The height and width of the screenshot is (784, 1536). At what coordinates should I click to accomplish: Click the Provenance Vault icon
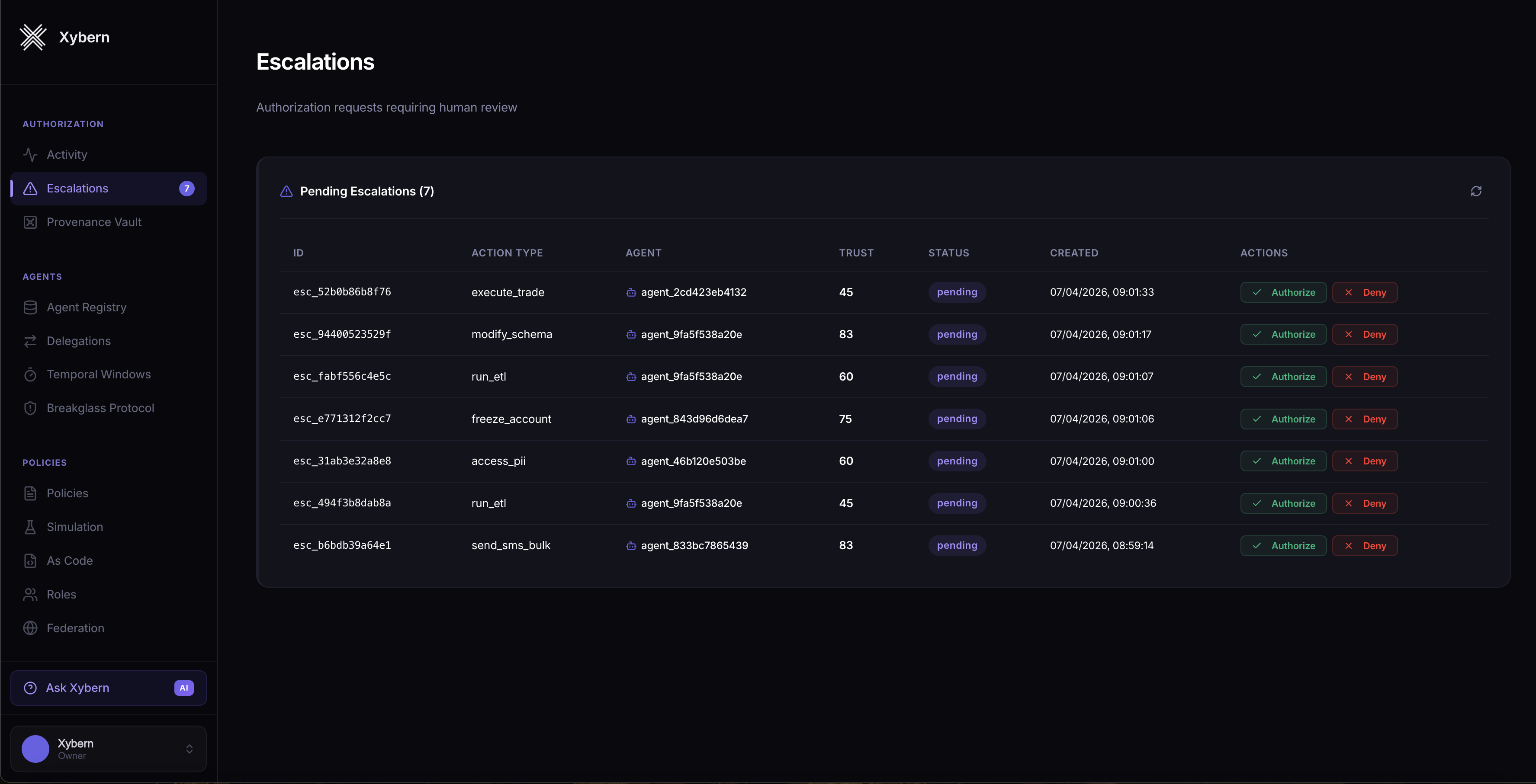(30, 222)
